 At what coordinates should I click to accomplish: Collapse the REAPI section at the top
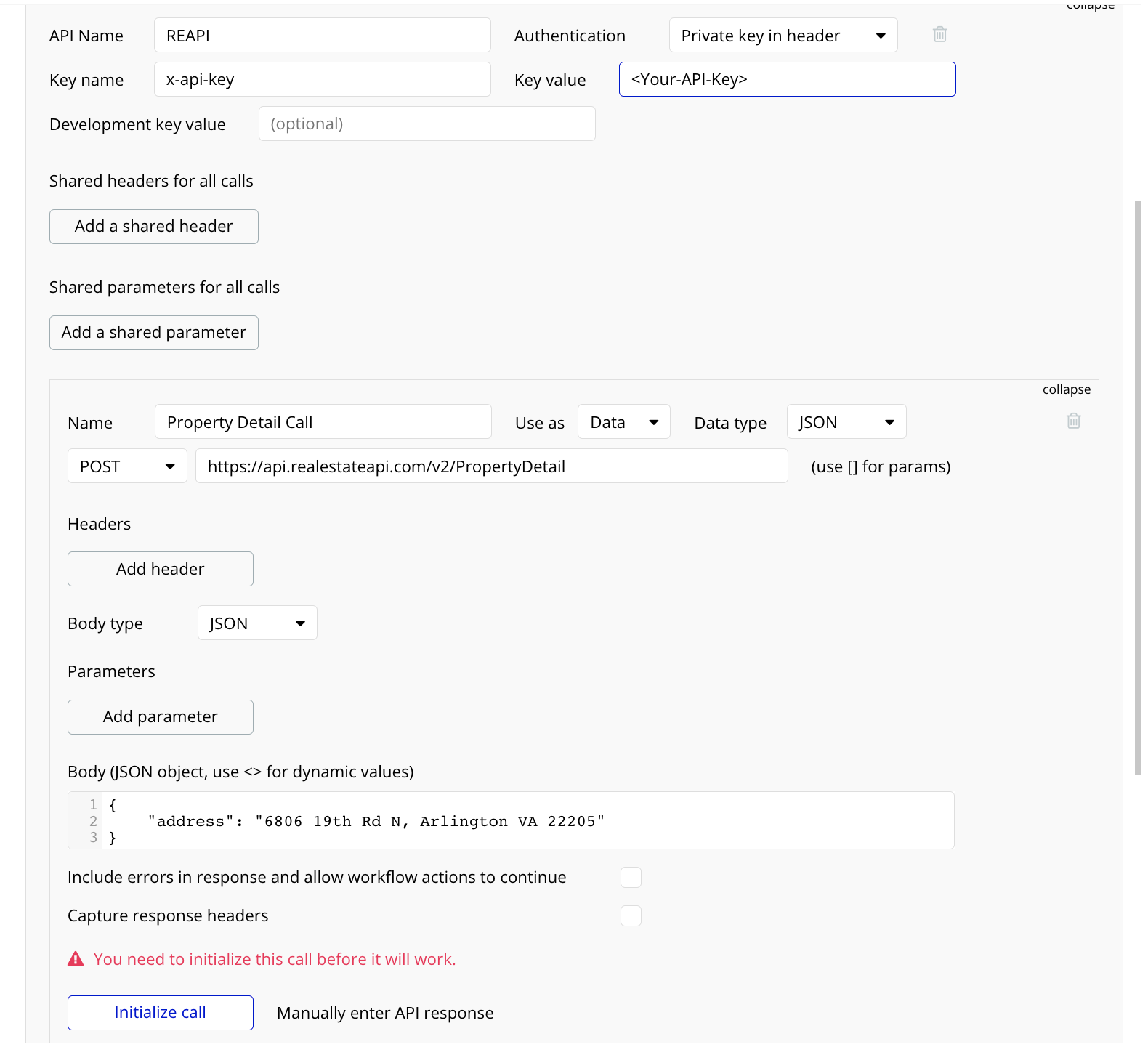[1090, 5]
